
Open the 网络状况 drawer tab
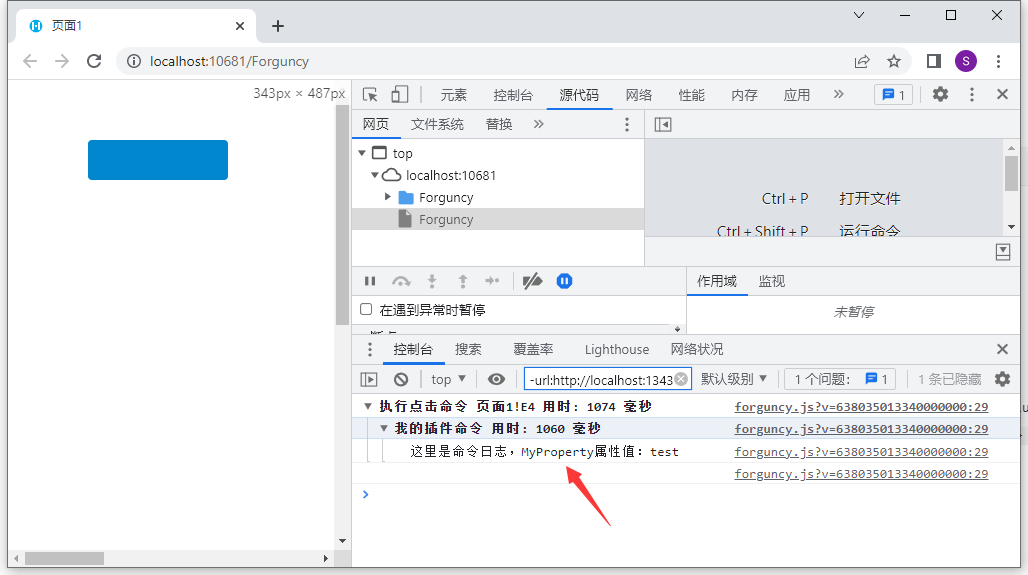coord(697,349)
